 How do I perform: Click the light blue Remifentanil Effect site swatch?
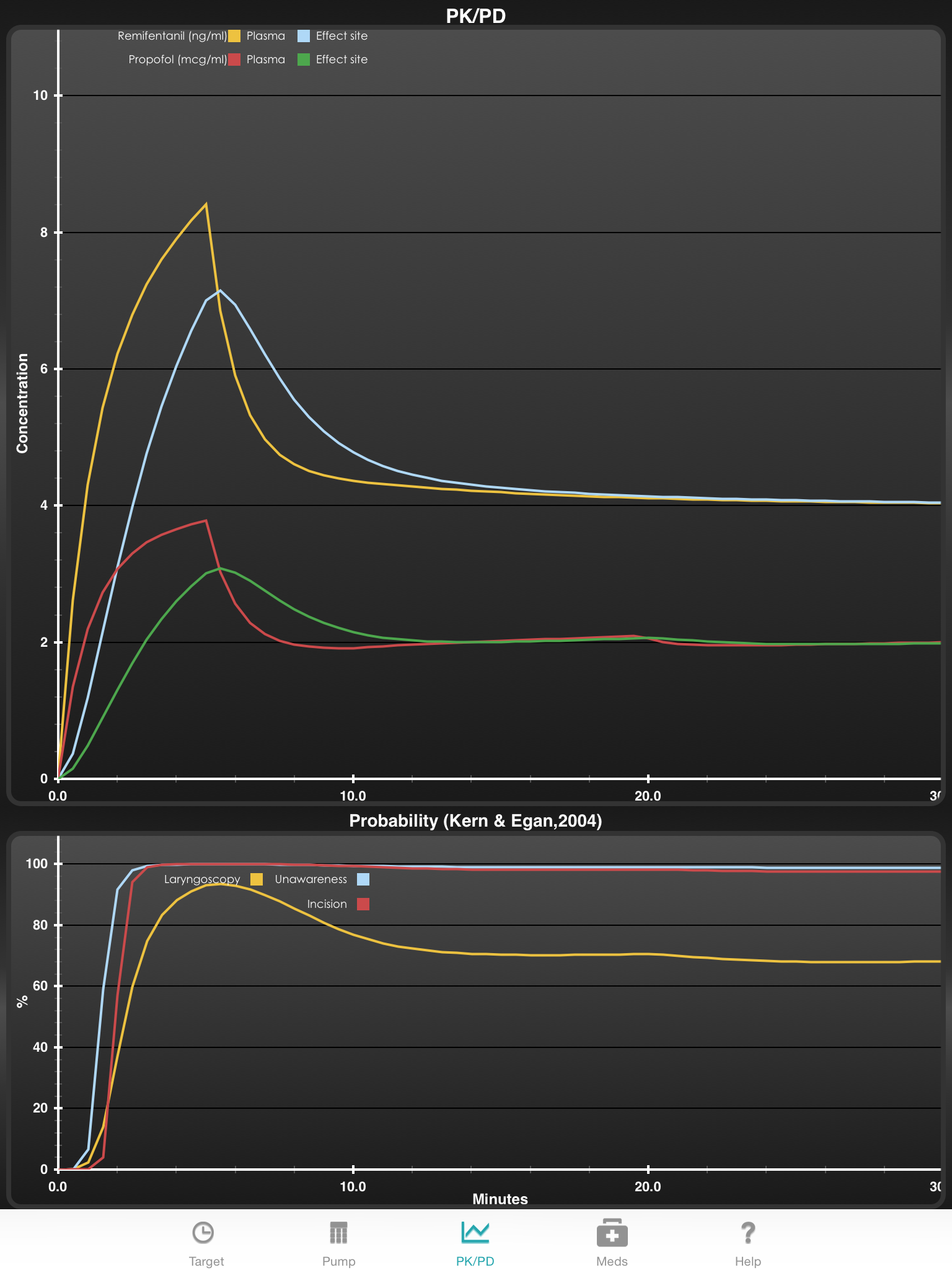[x=303, y=36]
